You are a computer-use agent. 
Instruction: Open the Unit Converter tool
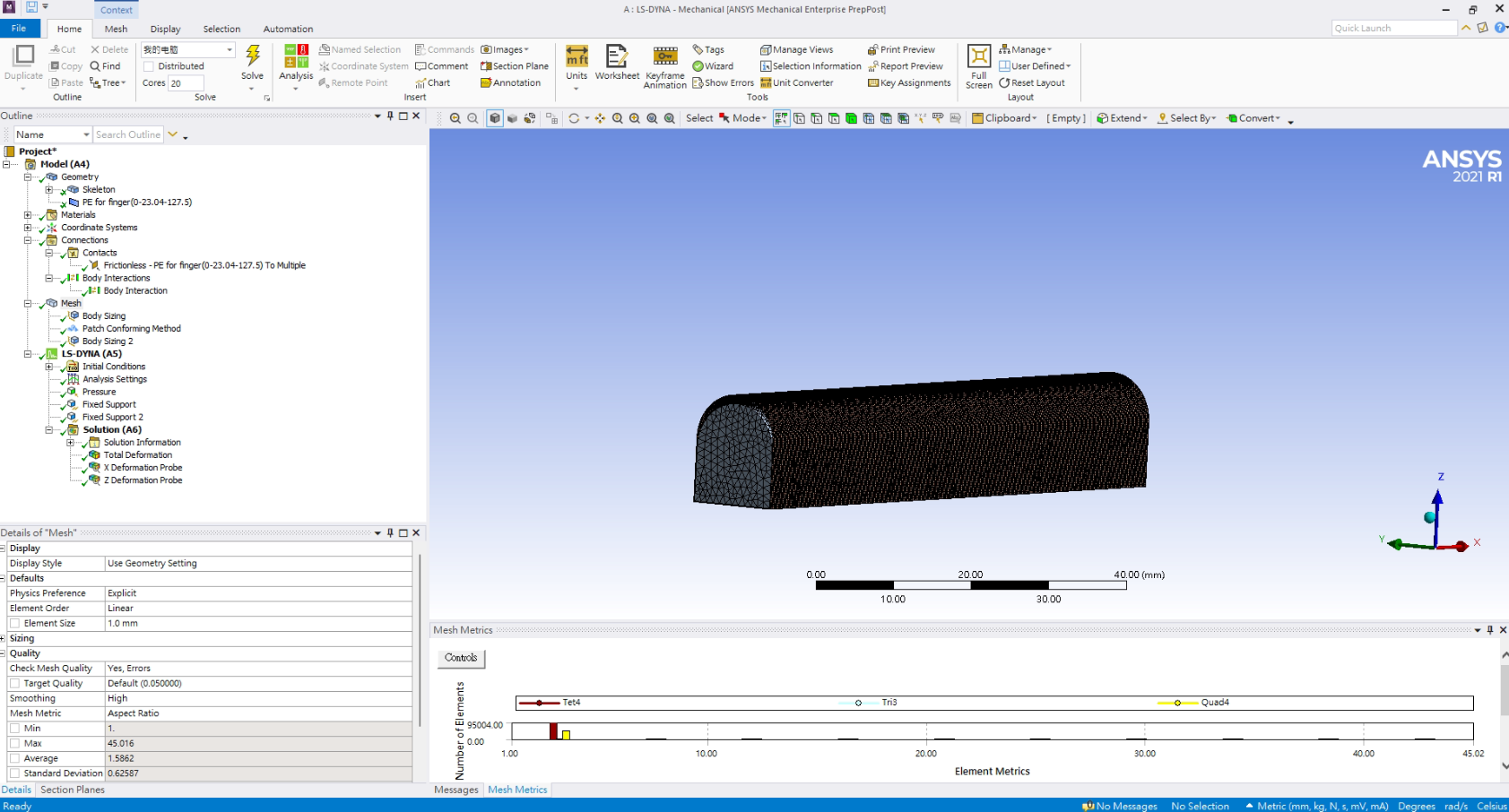pos(797,83)
